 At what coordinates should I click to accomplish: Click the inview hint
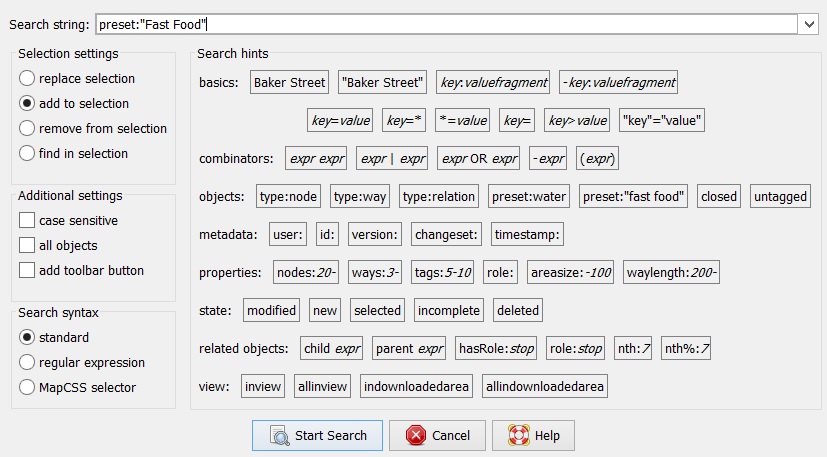[x=263, y=386]
